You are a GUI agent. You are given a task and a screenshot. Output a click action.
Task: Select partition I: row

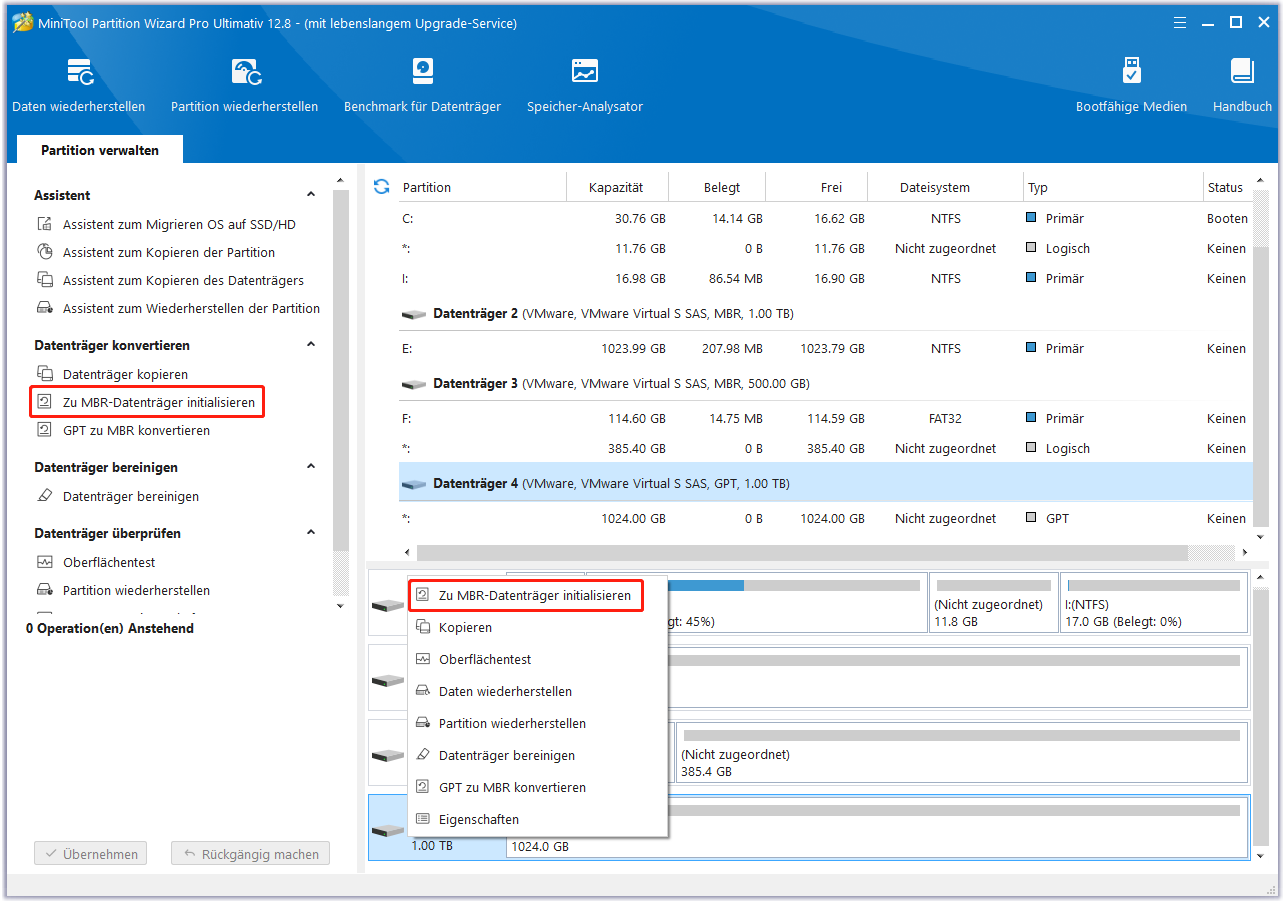(825, 279)
